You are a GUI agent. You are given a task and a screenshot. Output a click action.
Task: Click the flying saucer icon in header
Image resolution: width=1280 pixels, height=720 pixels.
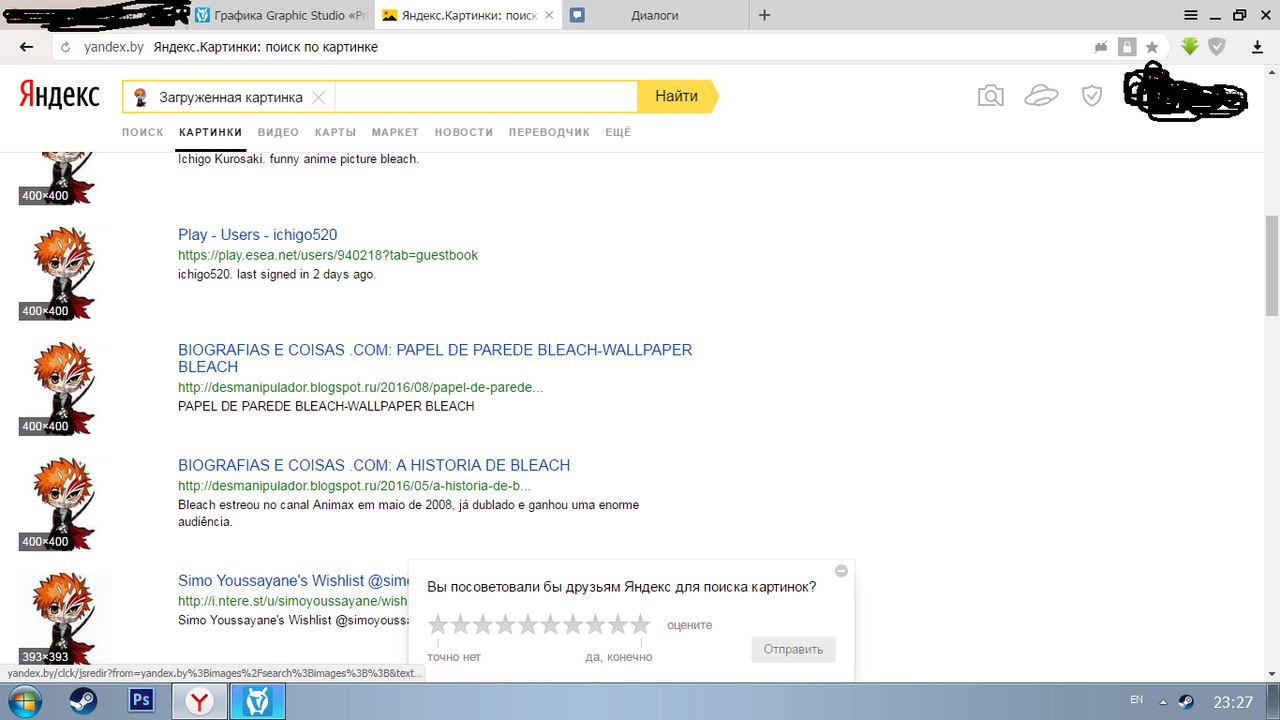tap(1041, 96)
